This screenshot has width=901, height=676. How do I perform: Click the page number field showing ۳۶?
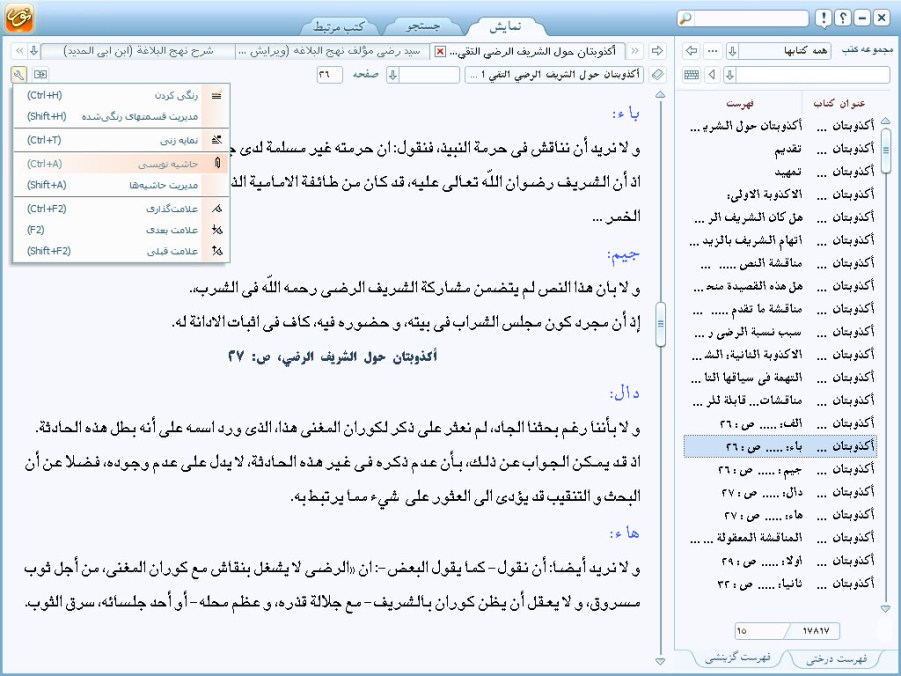coord(330,75)
